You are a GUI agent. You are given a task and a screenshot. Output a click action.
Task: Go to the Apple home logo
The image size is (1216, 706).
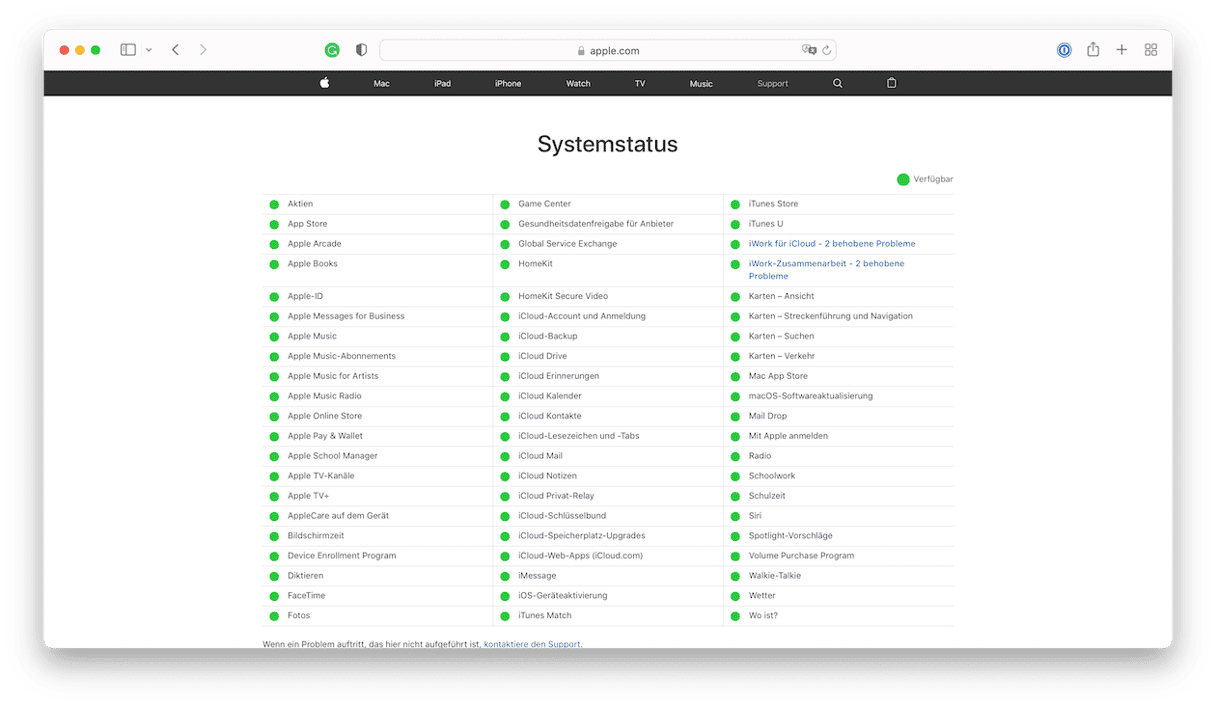point(325,83)
